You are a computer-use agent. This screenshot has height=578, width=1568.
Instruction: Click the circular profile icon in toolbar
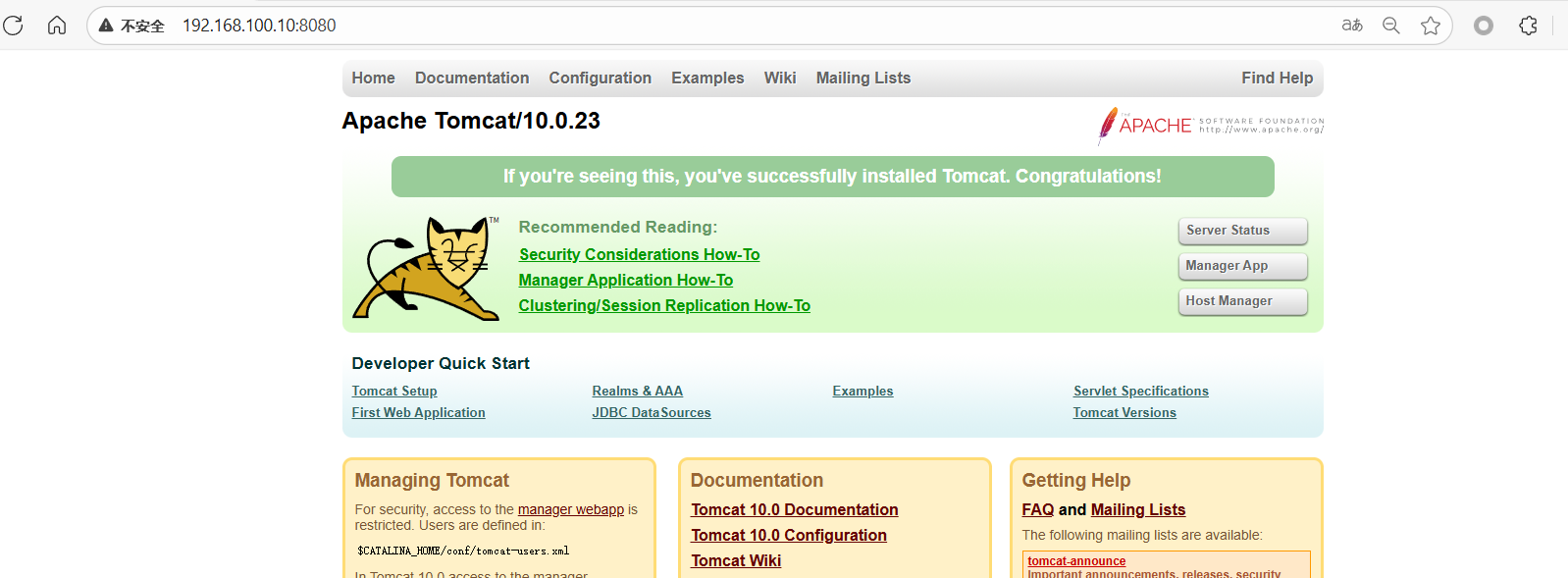coord(1484,26)
